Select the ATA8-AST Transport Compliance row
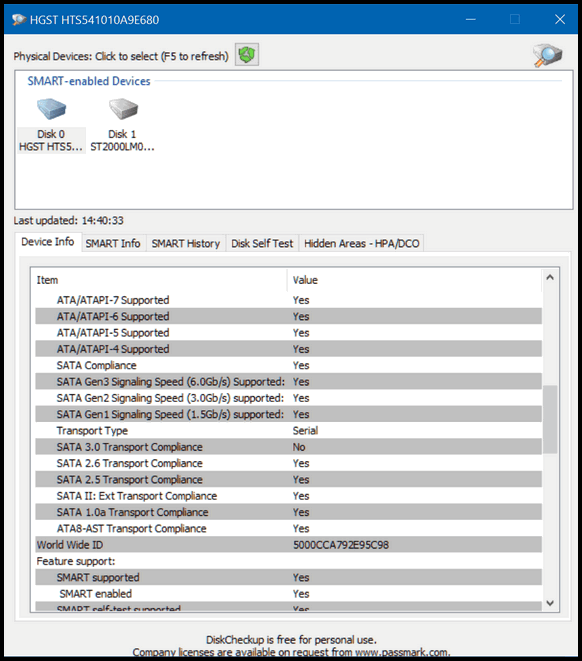The height and width of the screenshot is (661, 582). tap(288, 529)
